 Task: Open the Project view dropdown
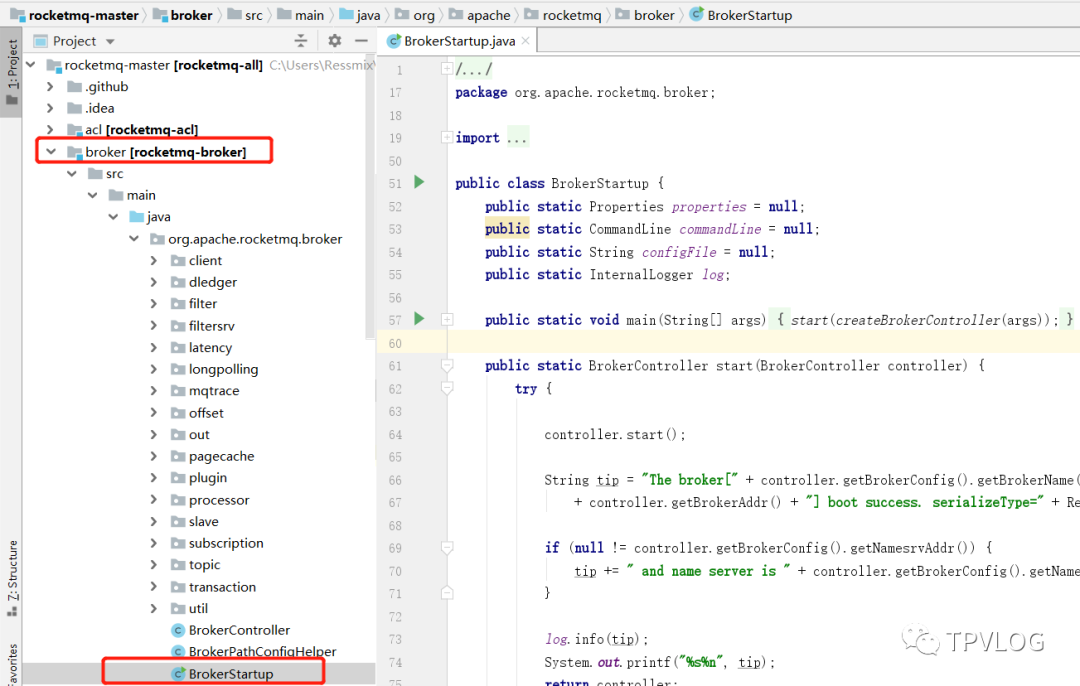[x=110, y=41]
